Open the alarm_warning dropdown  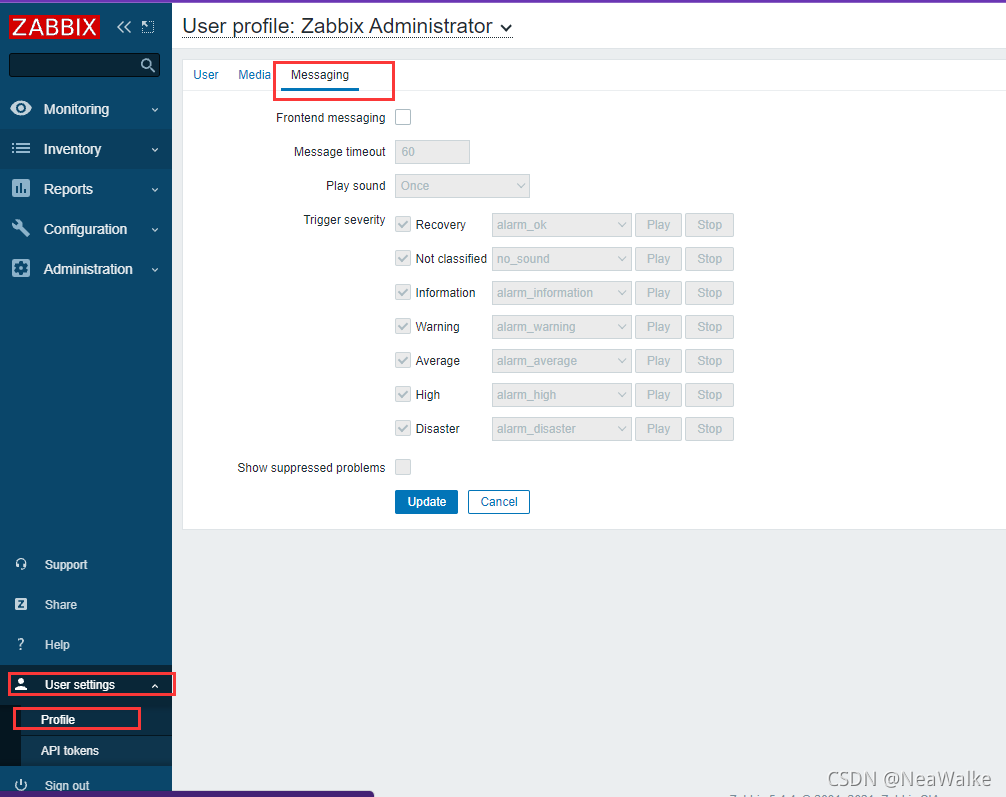pyautogui.click(x=561, y=327)
